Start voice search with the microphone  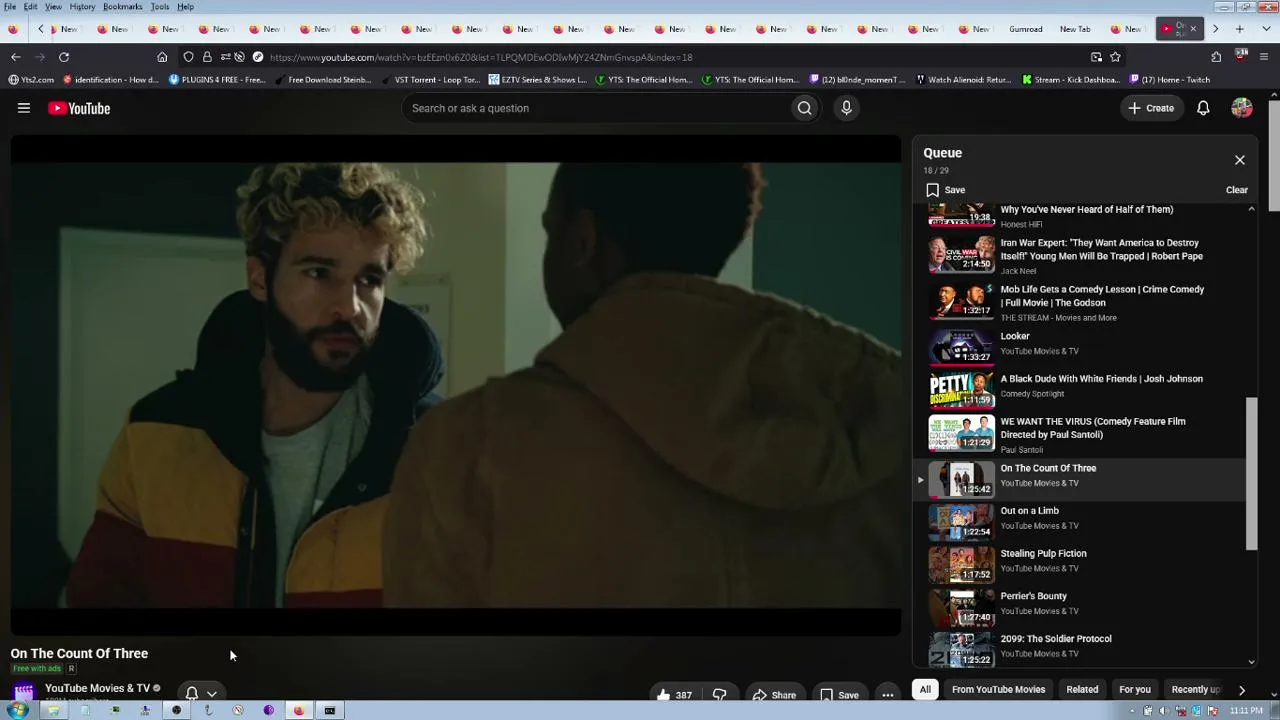point(846,108)
